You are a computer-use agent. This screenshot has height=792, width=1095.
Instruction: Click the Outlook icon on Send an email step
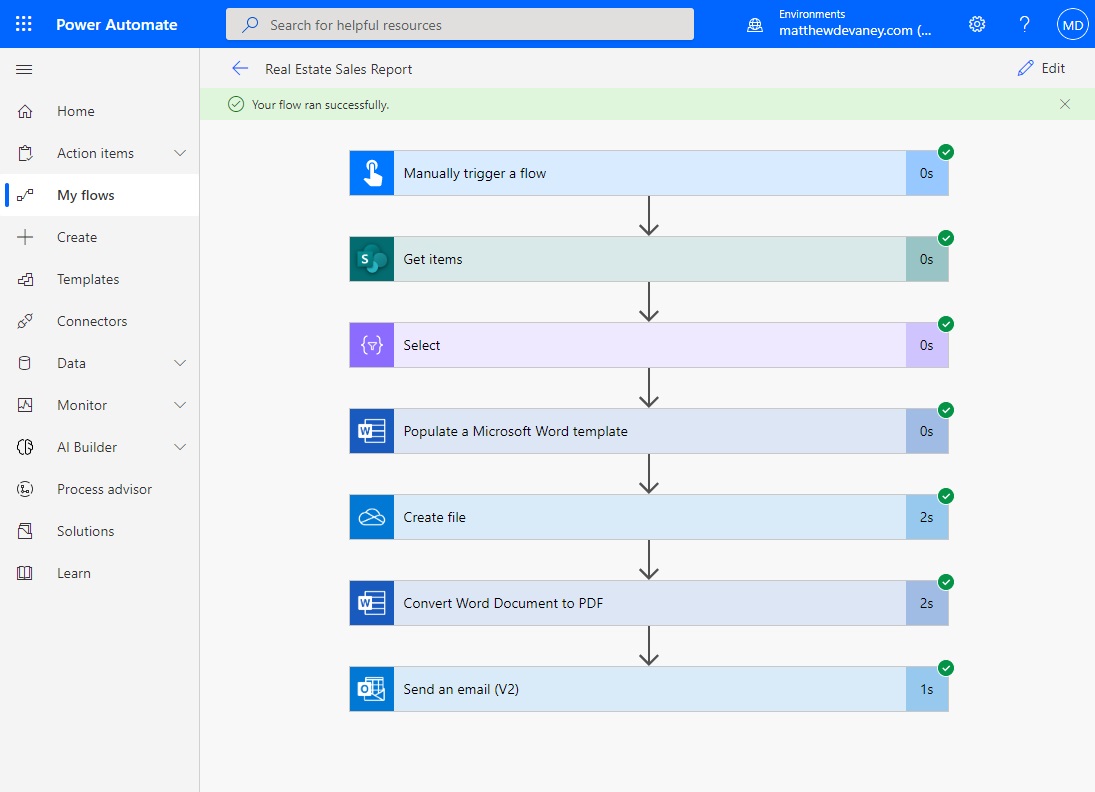click(371, 689)
